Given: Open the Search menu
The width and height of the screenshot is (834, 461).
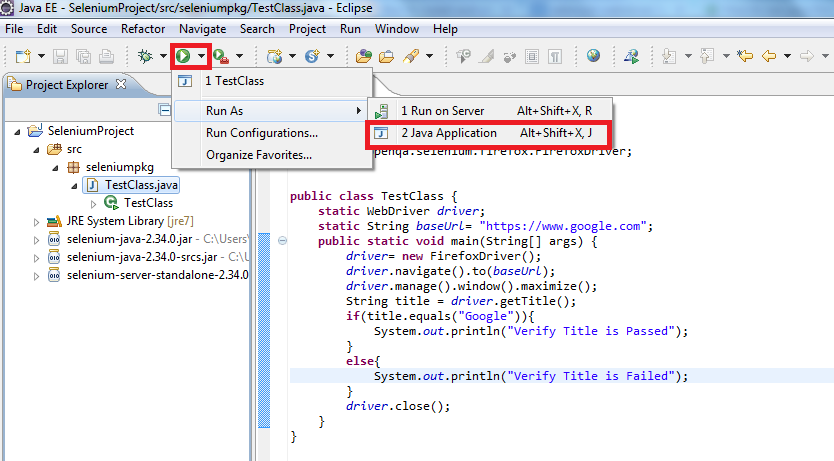Looking at the screenshot, I should (257, 29).
